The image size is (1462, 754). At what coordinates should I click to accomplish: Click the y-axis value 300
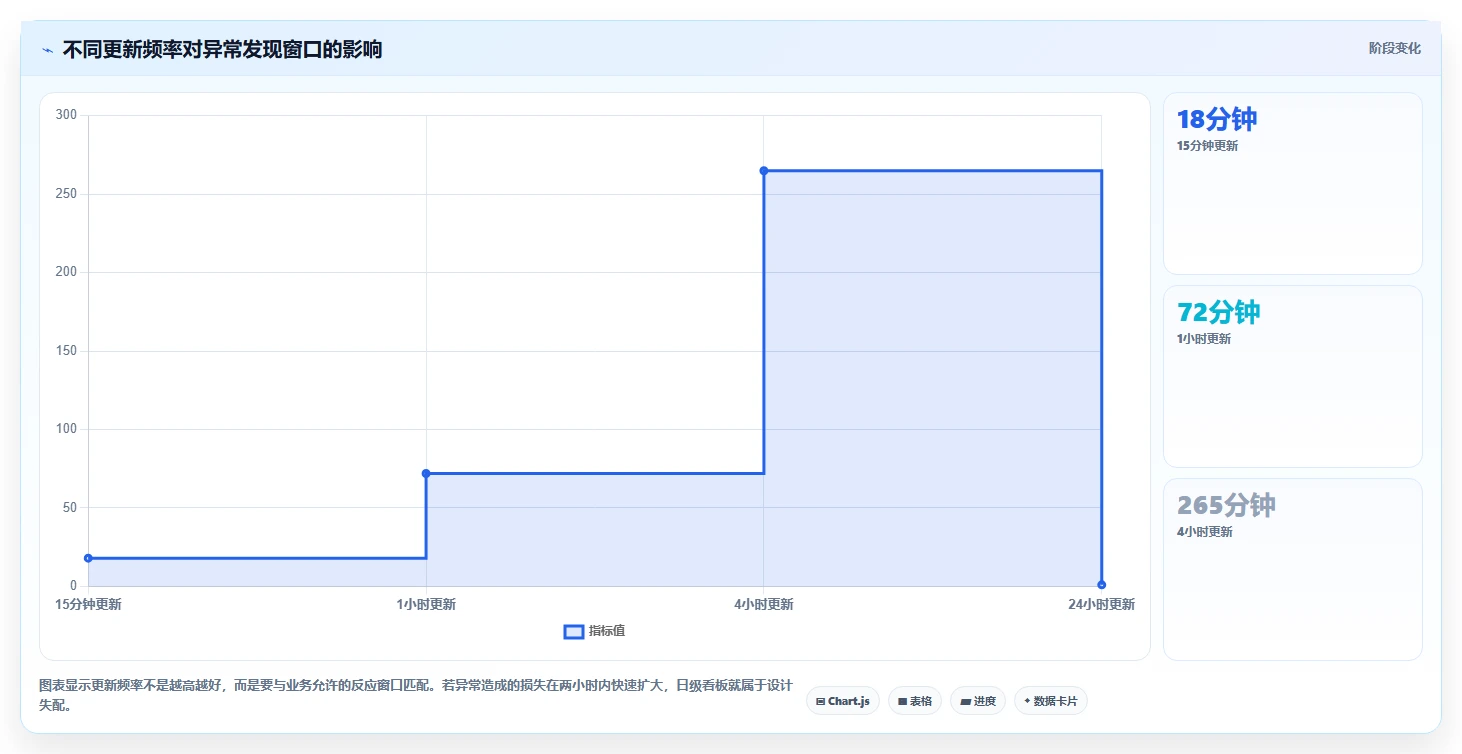click(x=67, y=115)
